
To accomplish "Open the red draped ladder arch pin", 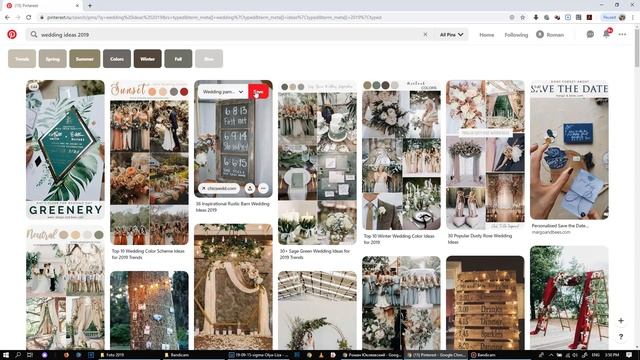I will pyautogui.click(x=569, y=298).
